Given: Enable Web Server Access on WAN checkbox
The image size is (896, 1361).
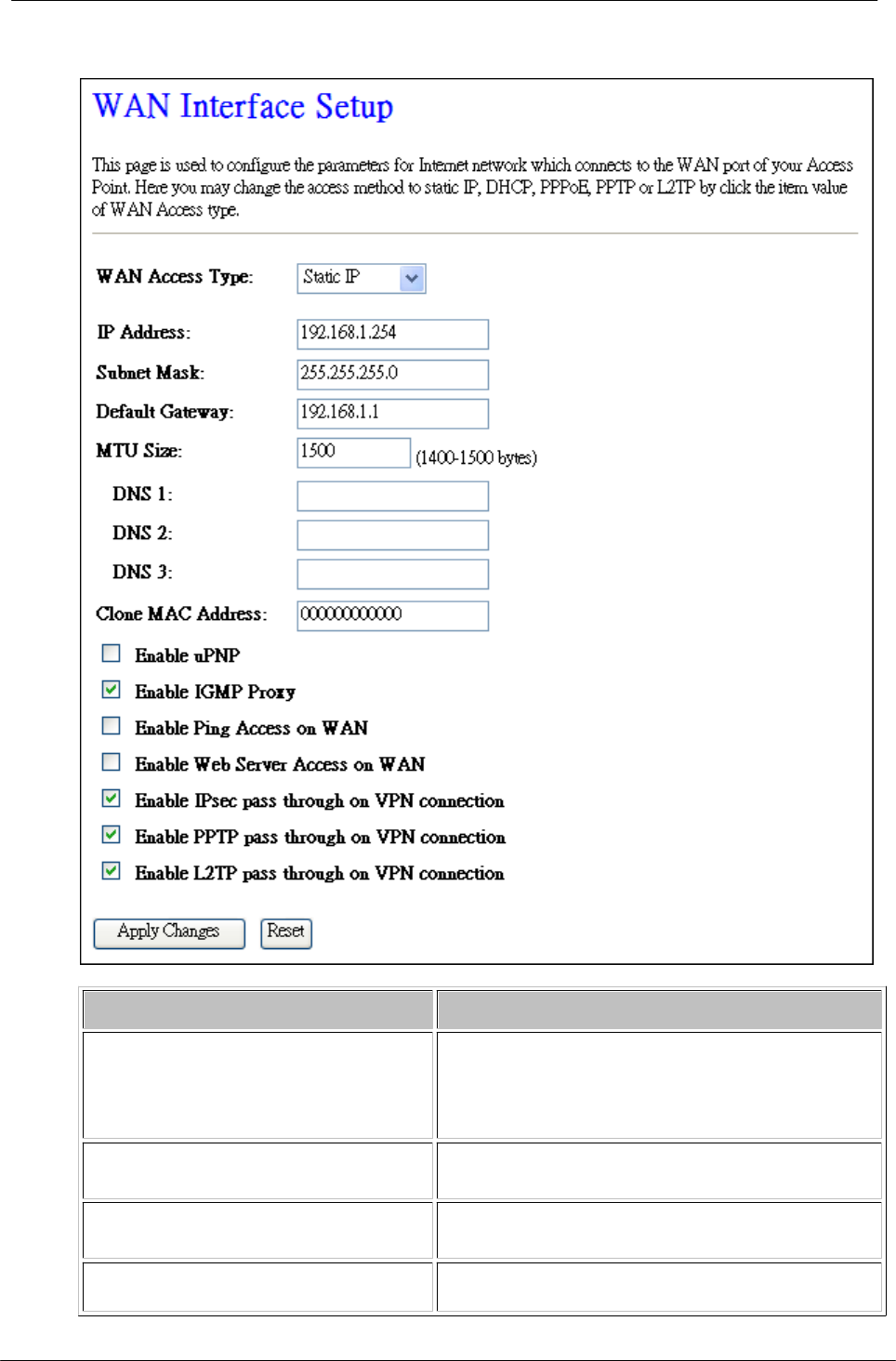Looking at the screenshot, I should pos(111,762).
